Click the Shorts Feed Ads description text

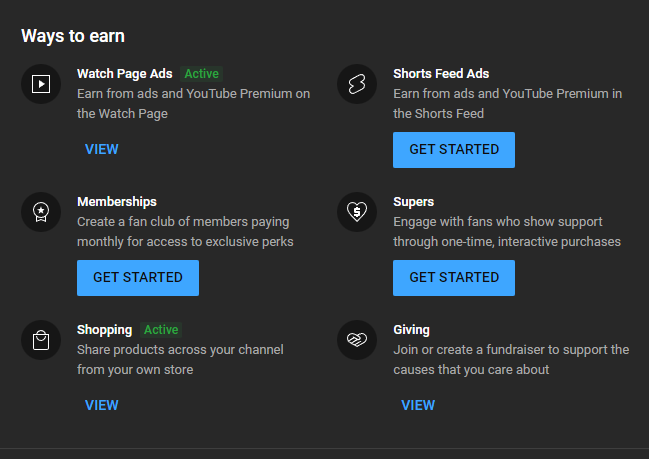507,103
